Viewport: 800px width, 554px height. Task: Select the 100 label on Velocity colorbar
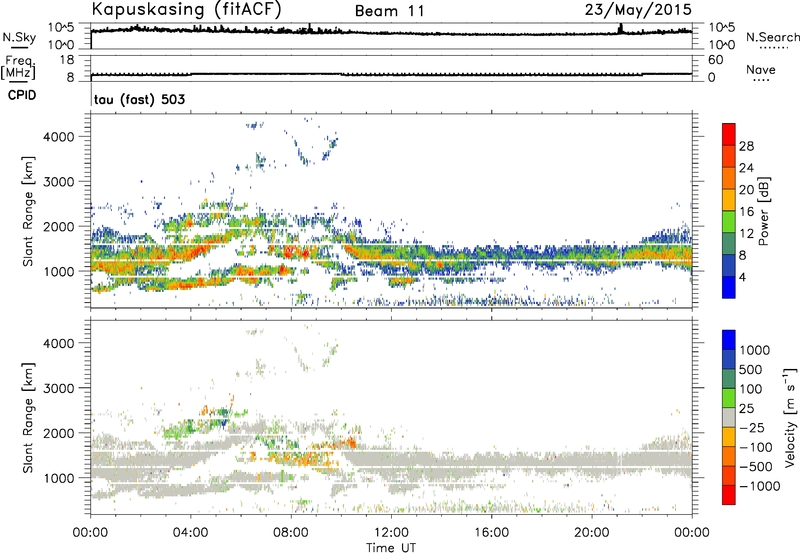(x=750, y=389)
